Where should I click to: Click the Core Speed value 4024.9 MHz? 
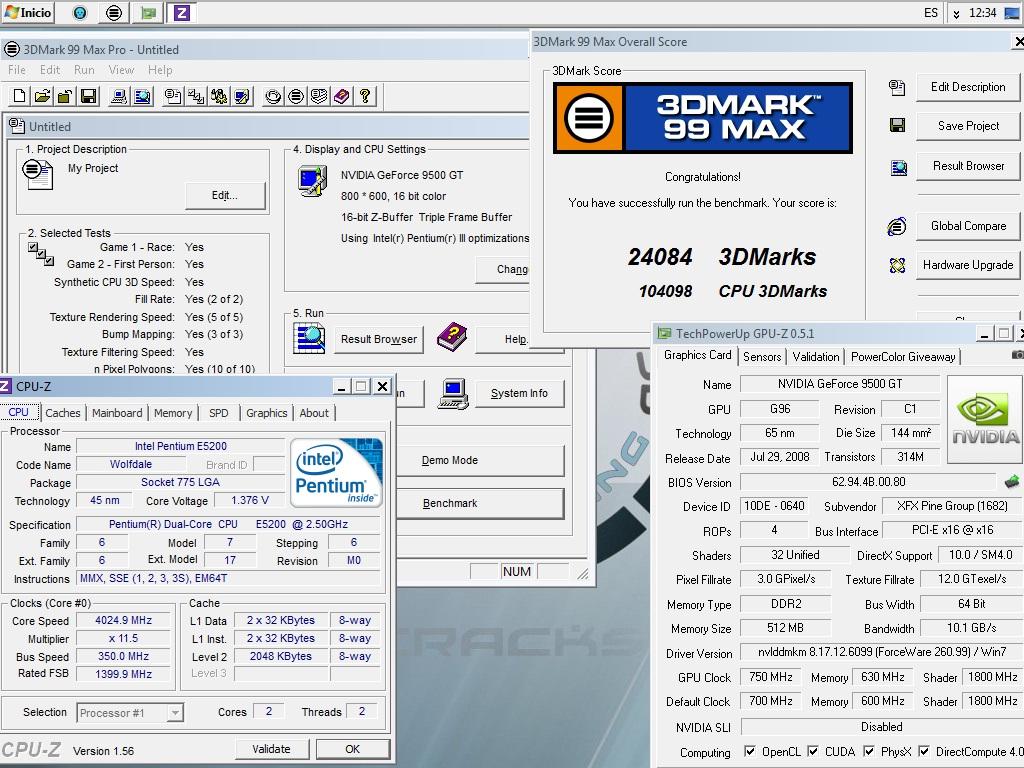123,620
